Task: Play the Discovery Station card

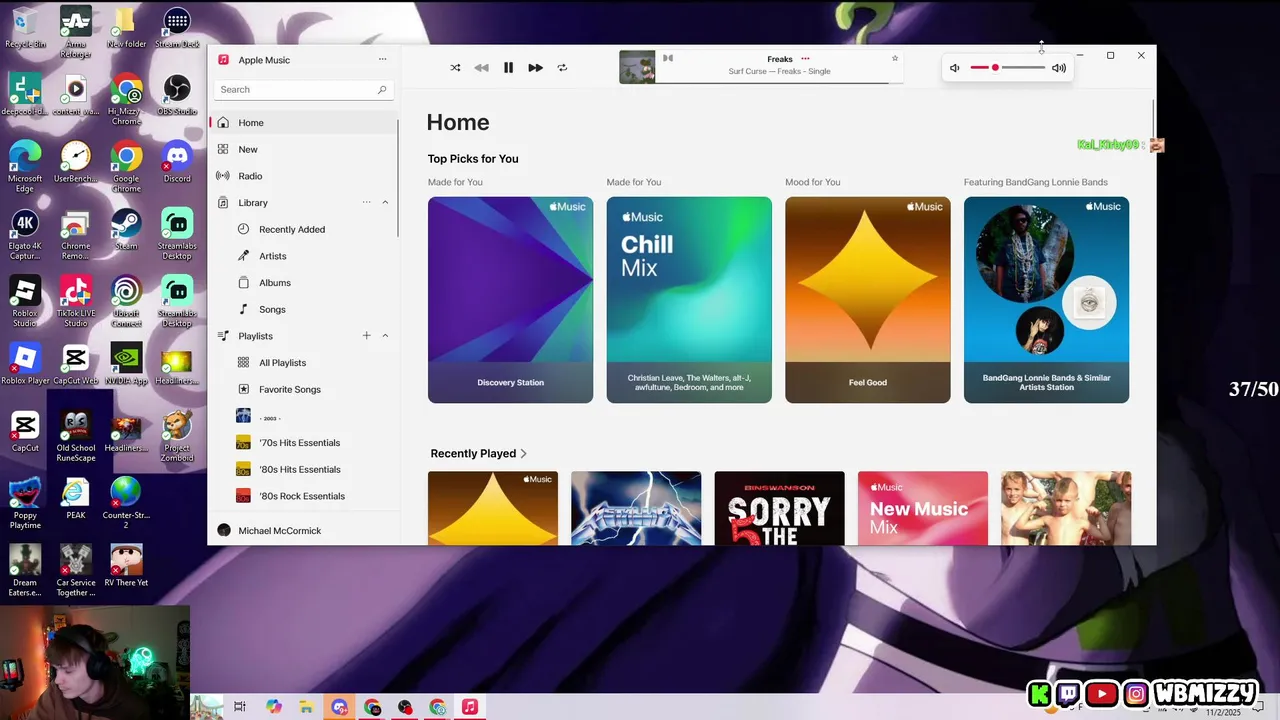Action: pyautogui.click(x=510, y=300)
